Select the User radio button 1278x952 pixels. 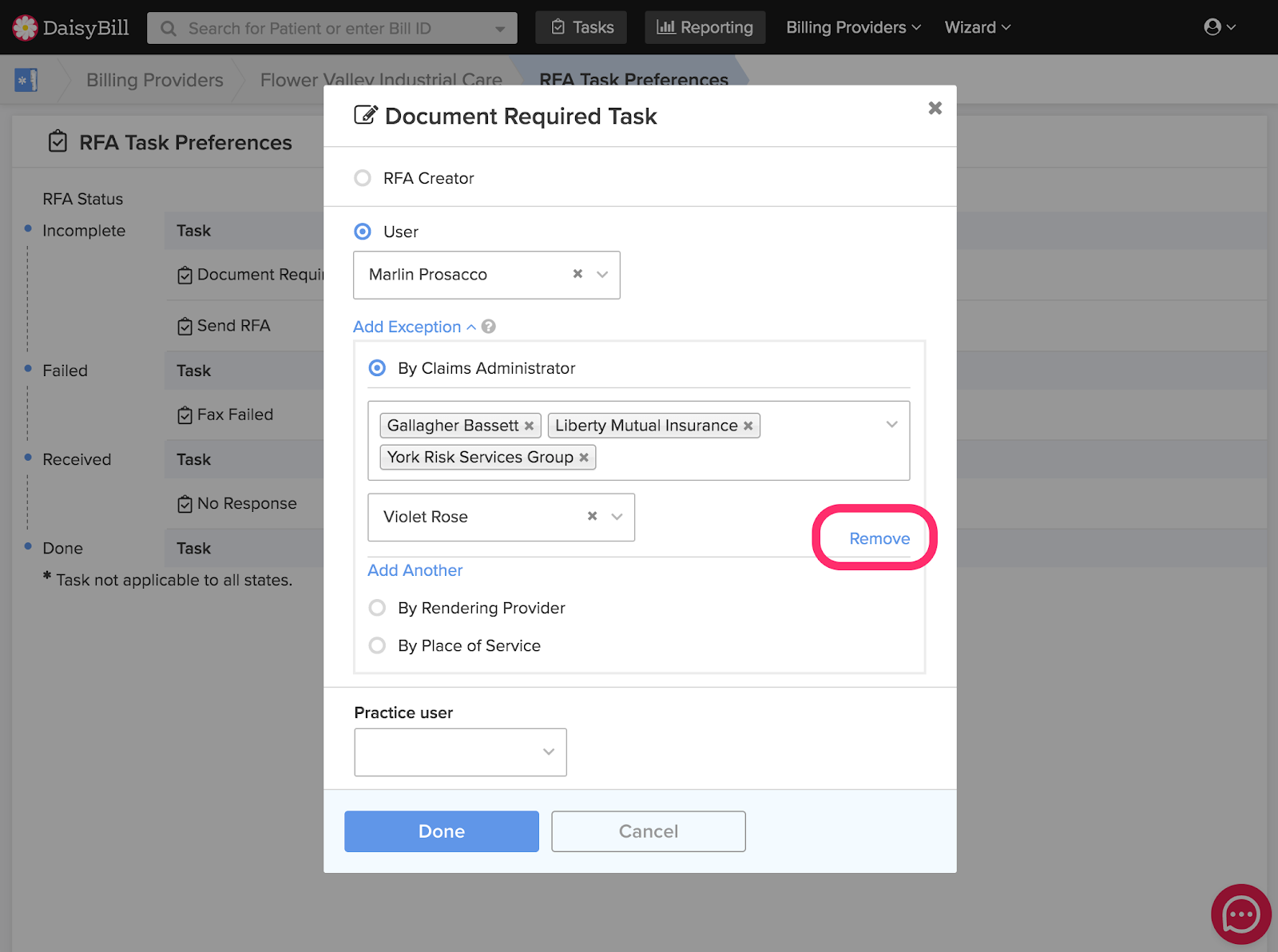[363, 232]
